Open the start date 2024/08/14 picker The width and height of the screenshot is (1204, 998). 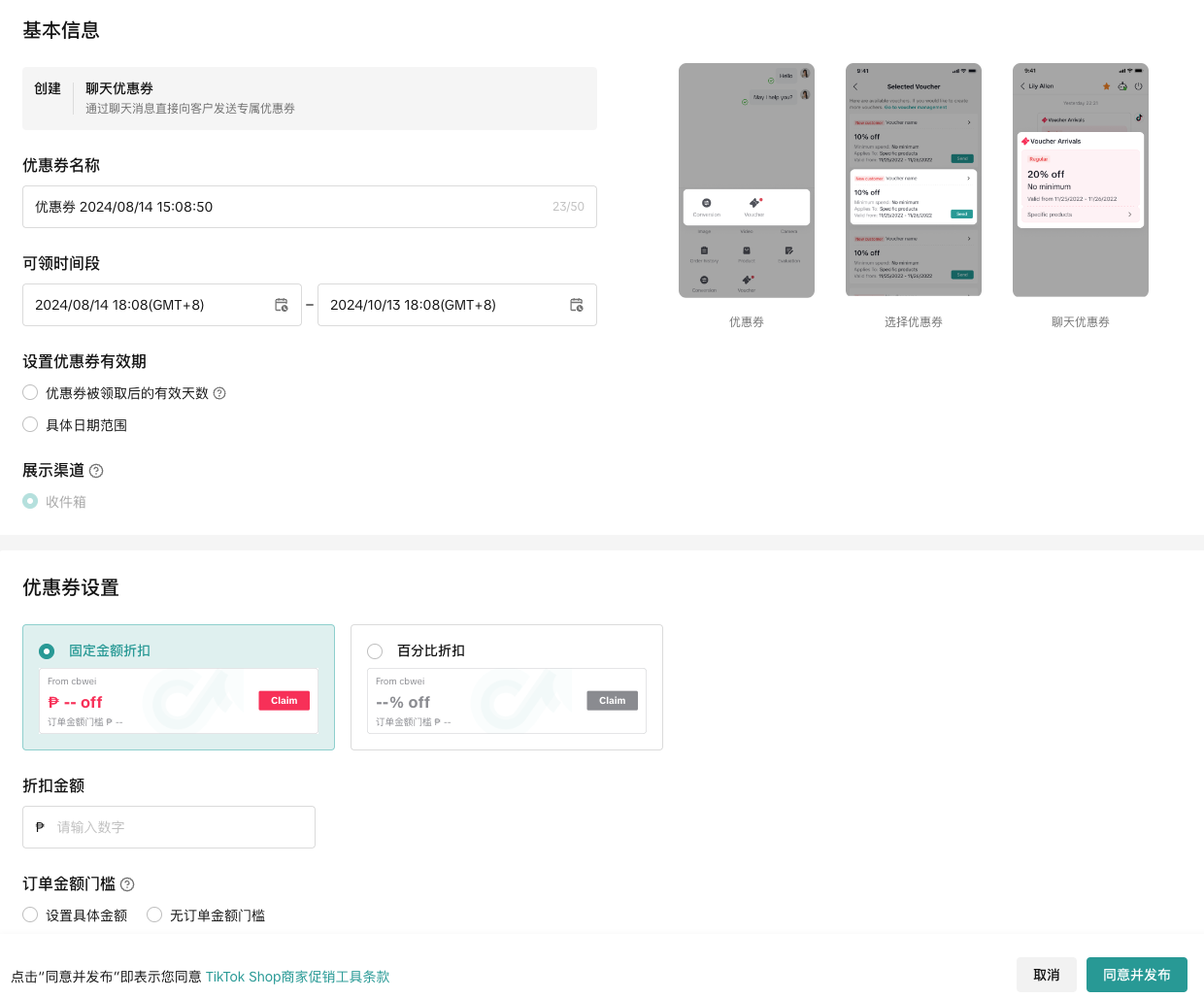(x=146, y=305)
